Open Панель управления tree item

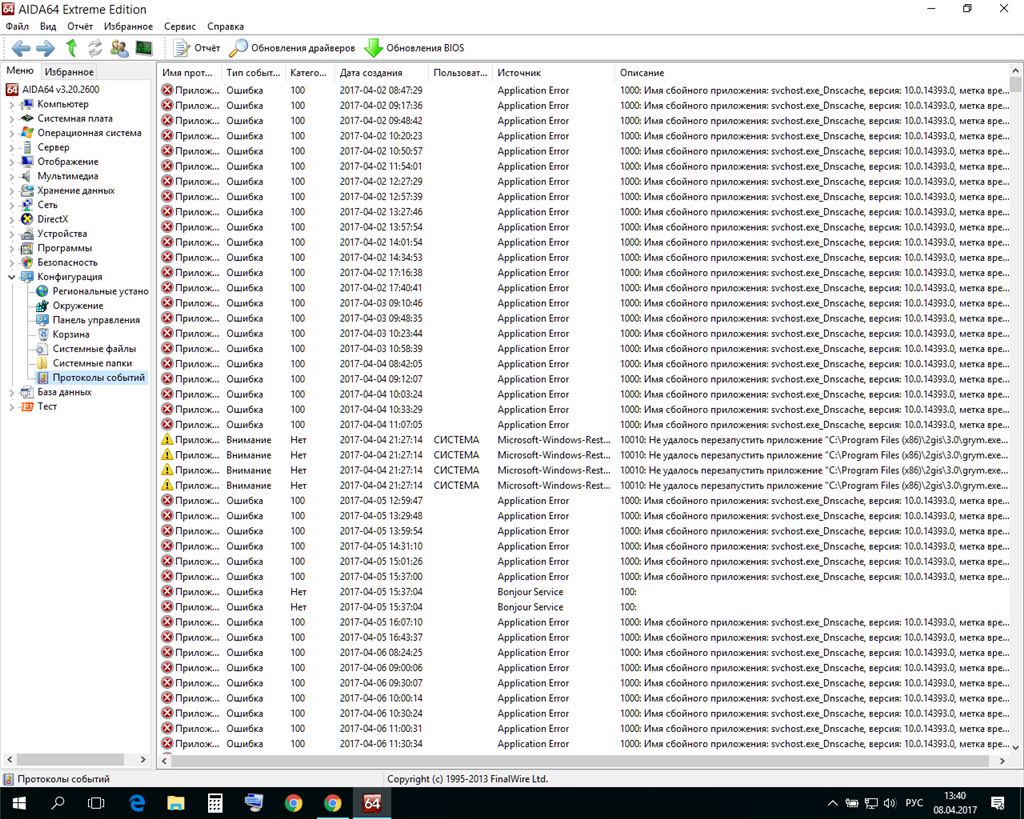coord(96,319)
